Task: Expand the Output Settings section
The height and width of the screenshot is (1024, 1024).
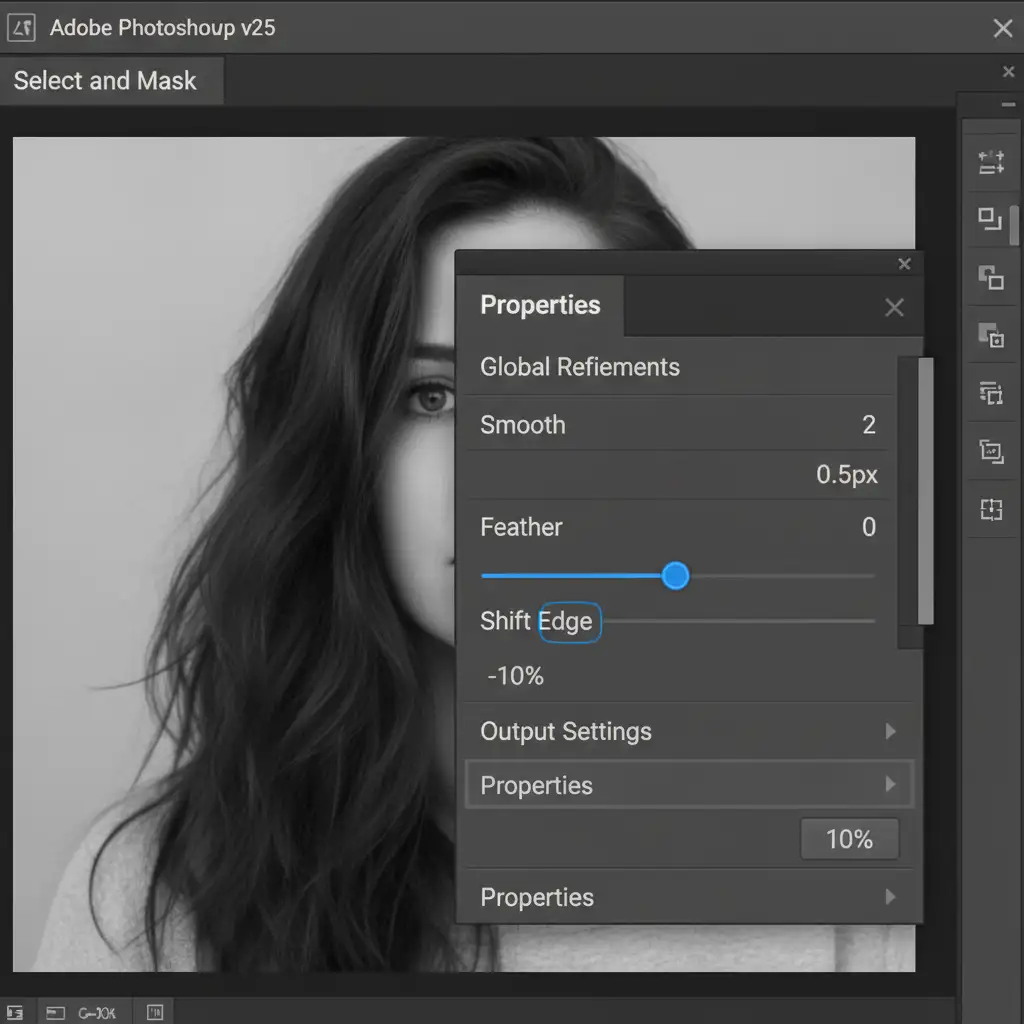Action: click(890, 732)
